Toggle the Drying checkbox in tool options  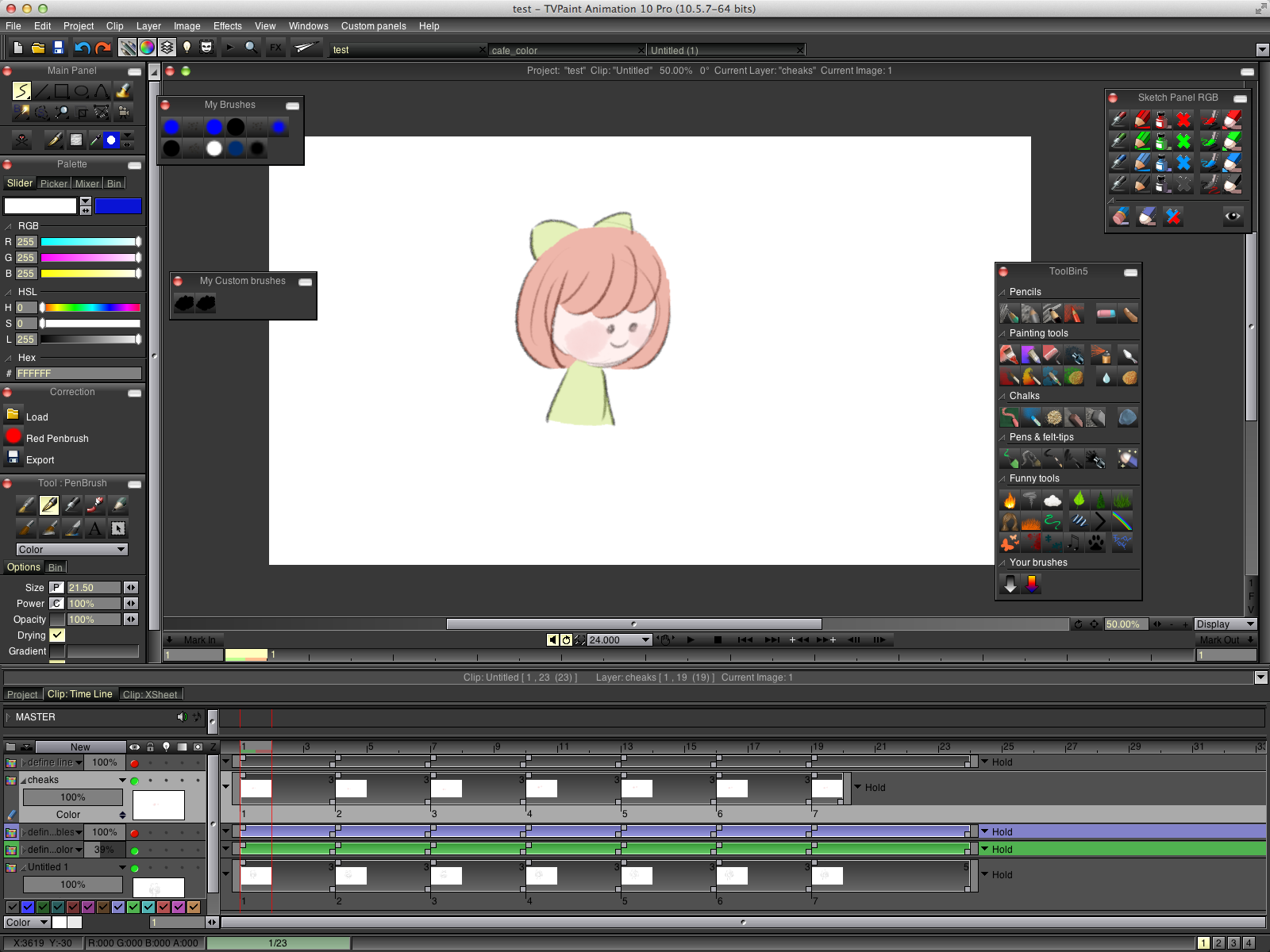coord(57,635)
